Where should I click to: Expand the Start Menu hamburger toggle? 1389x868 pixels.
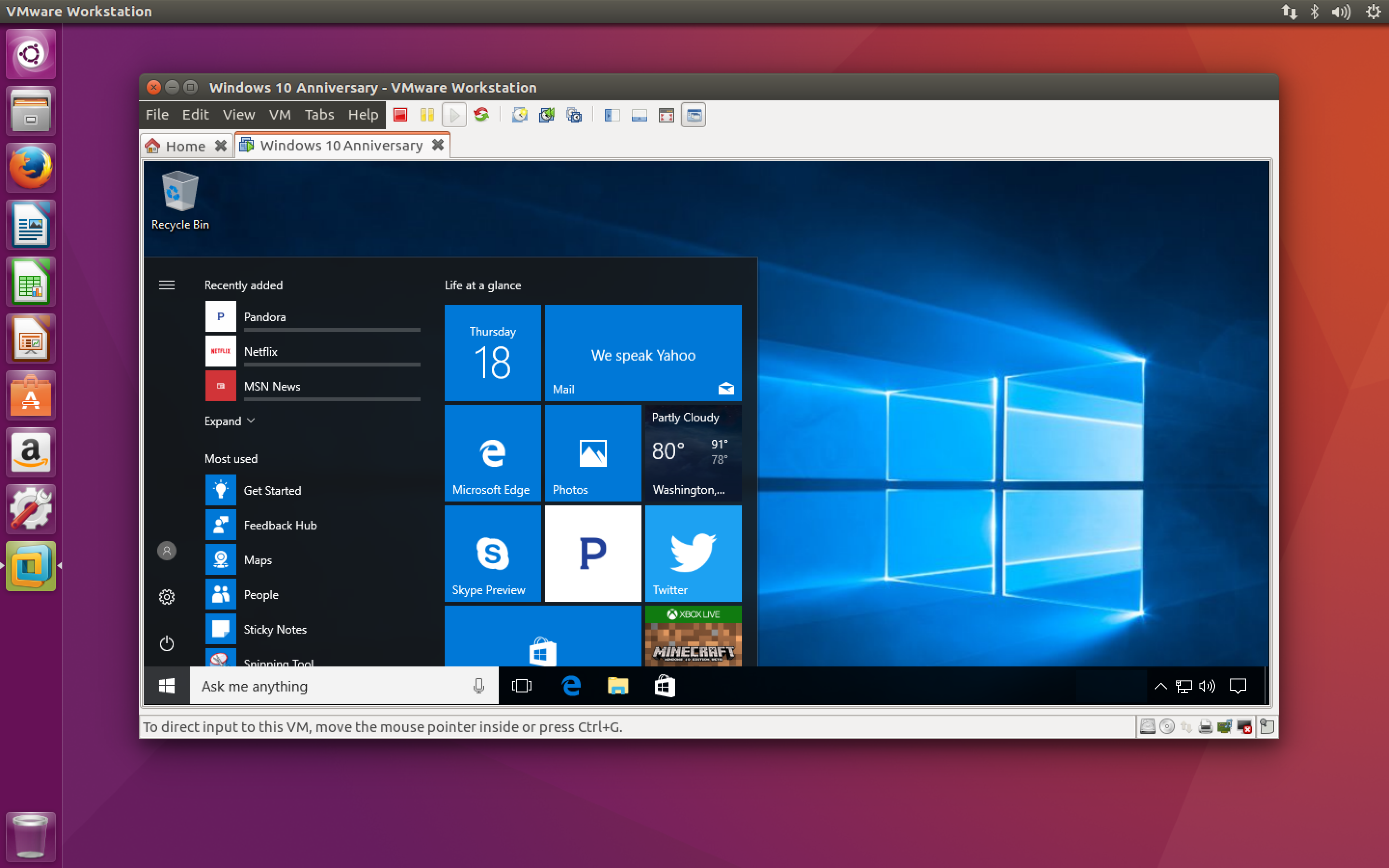point(166,284)
